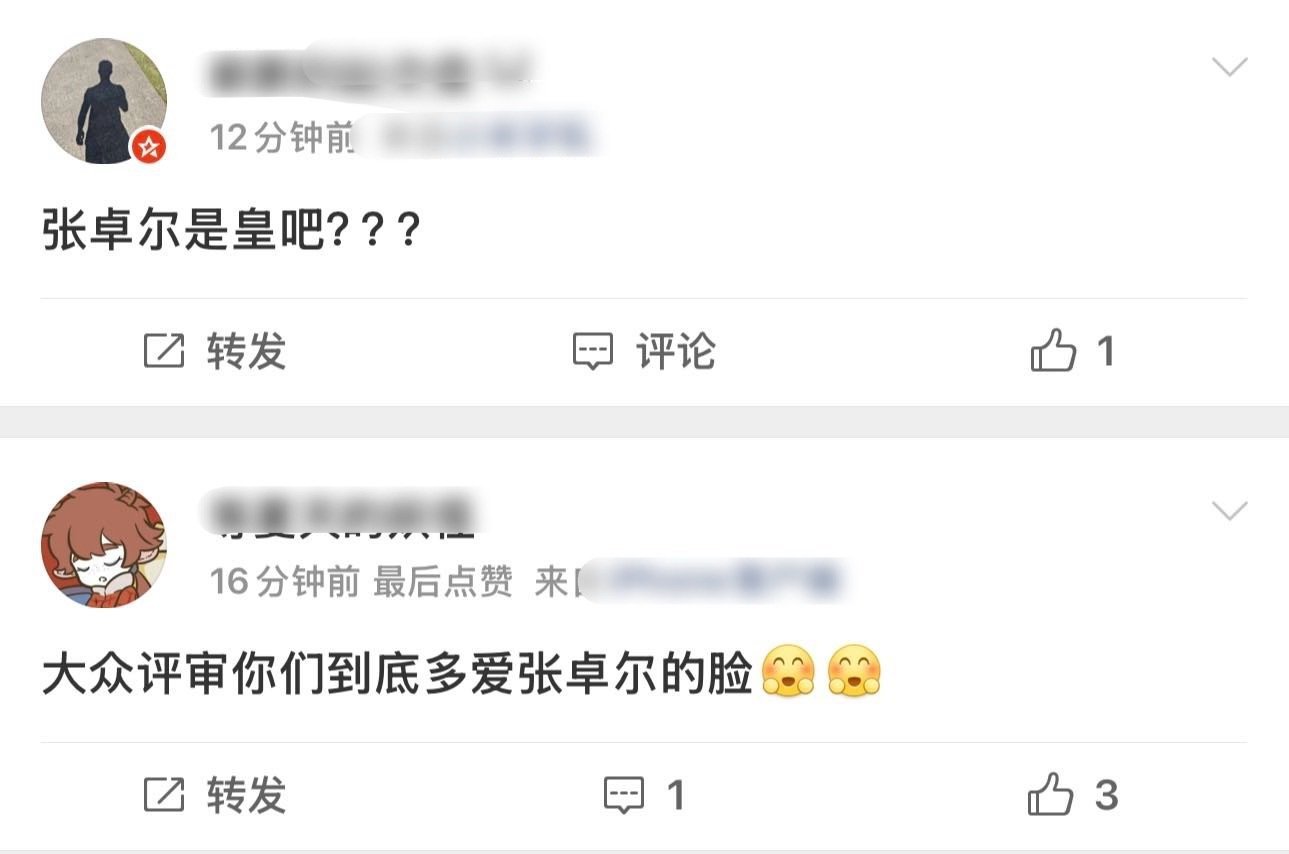Open the profile with the shadow silhouette avatar

click(104, 101)
